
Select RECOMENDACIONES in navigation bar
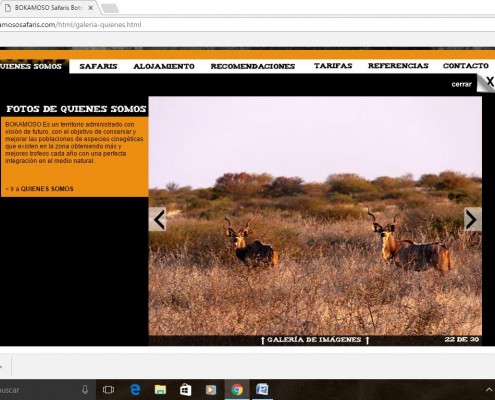click(253, 66)
